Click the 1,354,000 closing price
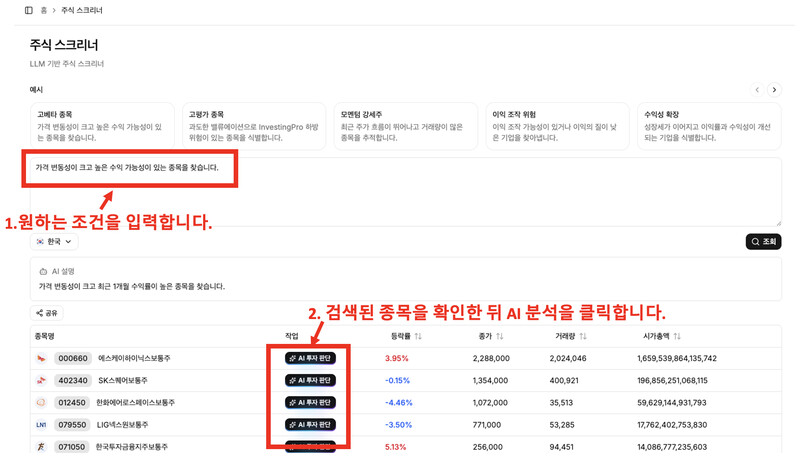The width and height of the screenshot is (800, 456). (490, 381)
